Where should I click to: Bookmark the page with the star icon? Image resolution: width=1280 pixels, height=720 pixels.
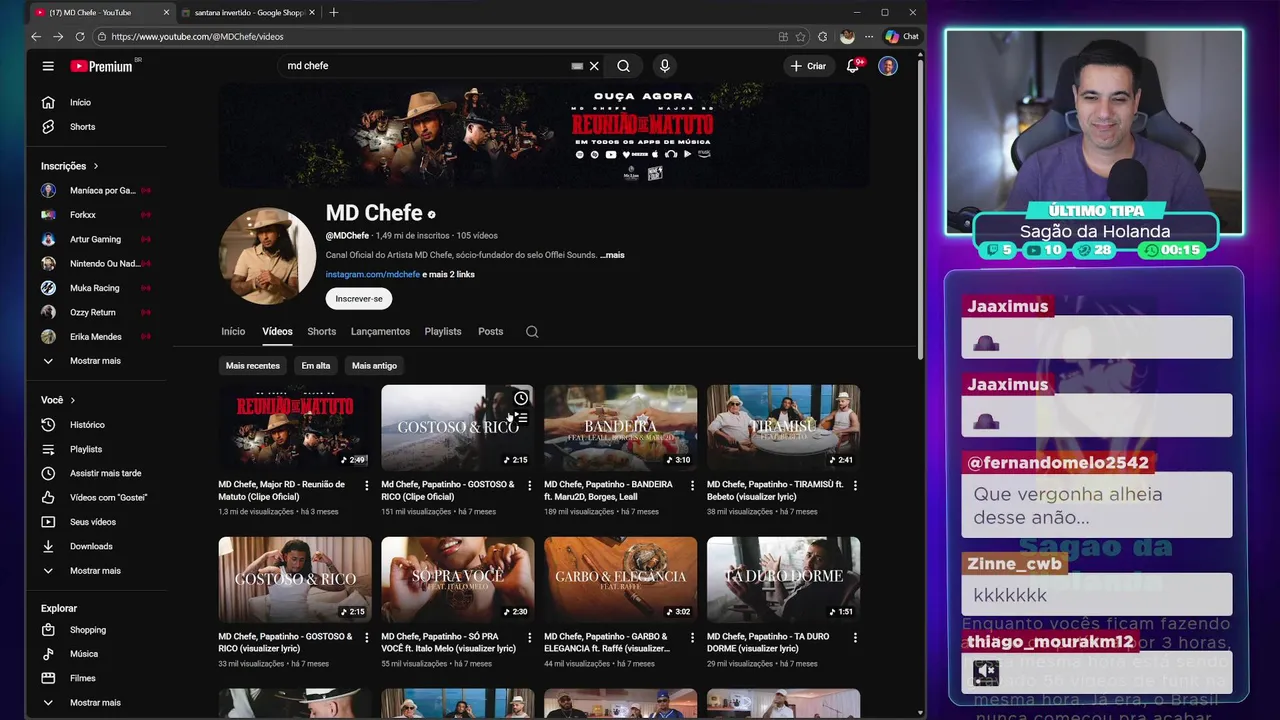801,37
